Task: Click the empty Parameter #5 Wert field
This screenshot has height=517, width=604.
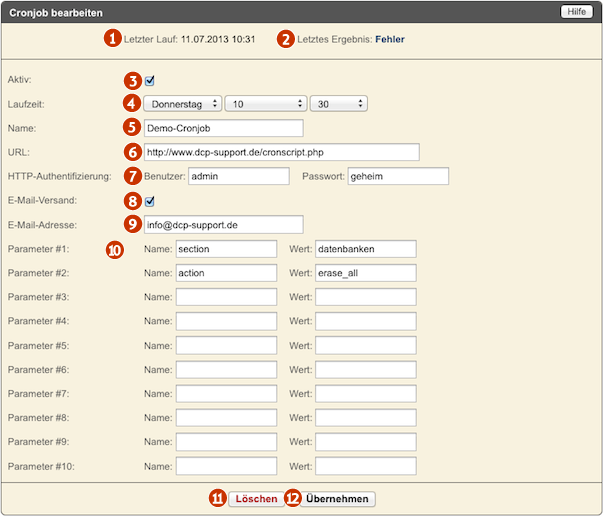Action: pyautogui.click(x=366, y=346)
